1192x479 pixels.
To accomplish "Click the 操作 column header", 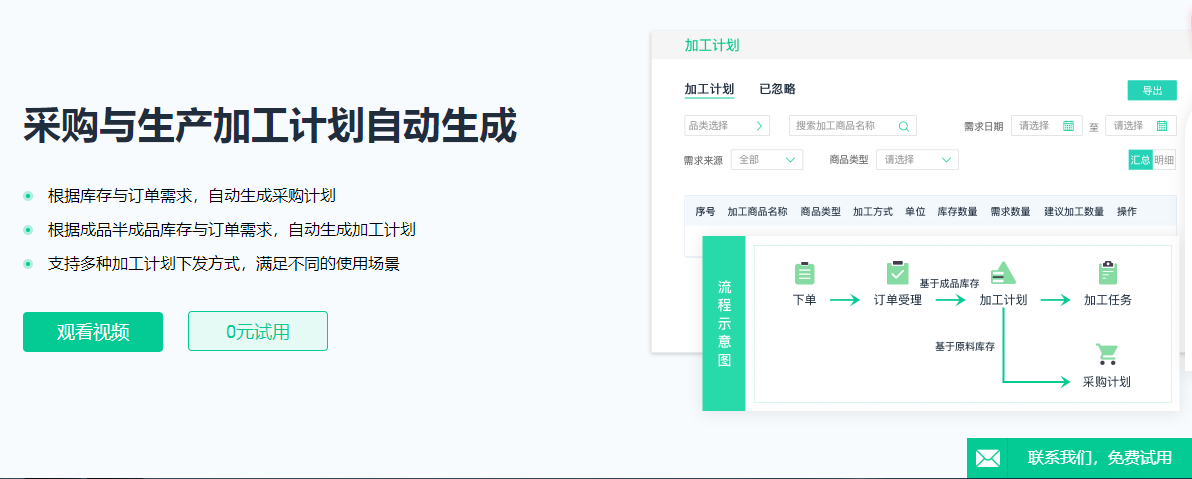I will click(x=1127, y=211).
